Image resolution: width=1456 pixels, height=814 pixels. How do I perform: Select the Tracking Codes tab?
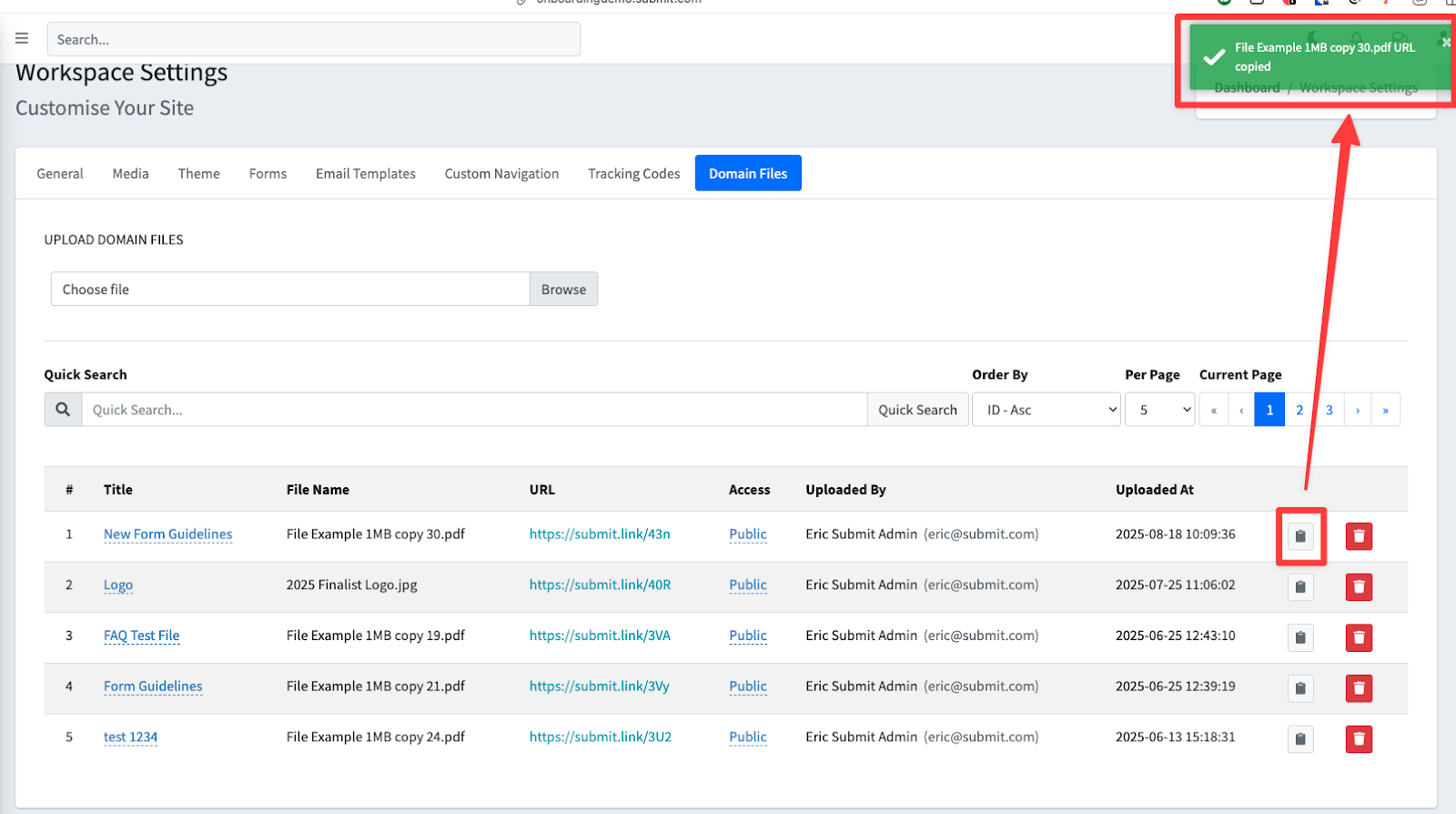[634, 173]
